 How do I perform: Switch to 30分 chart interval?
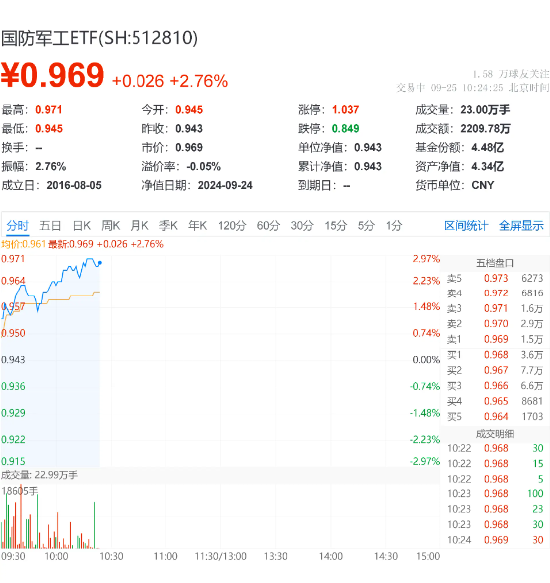tap(302, 225)
